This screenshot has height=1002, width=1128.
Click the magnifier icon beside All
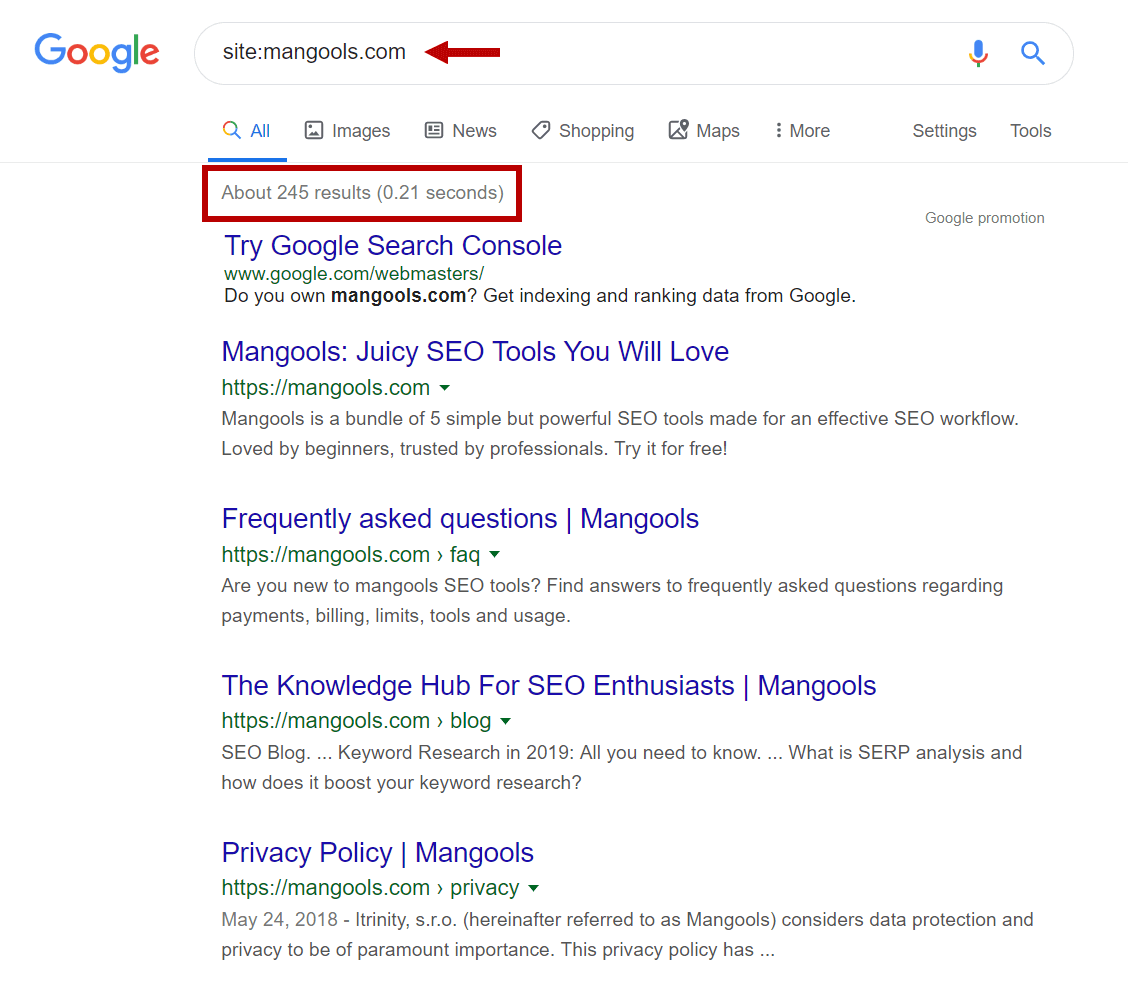point(231,129)
